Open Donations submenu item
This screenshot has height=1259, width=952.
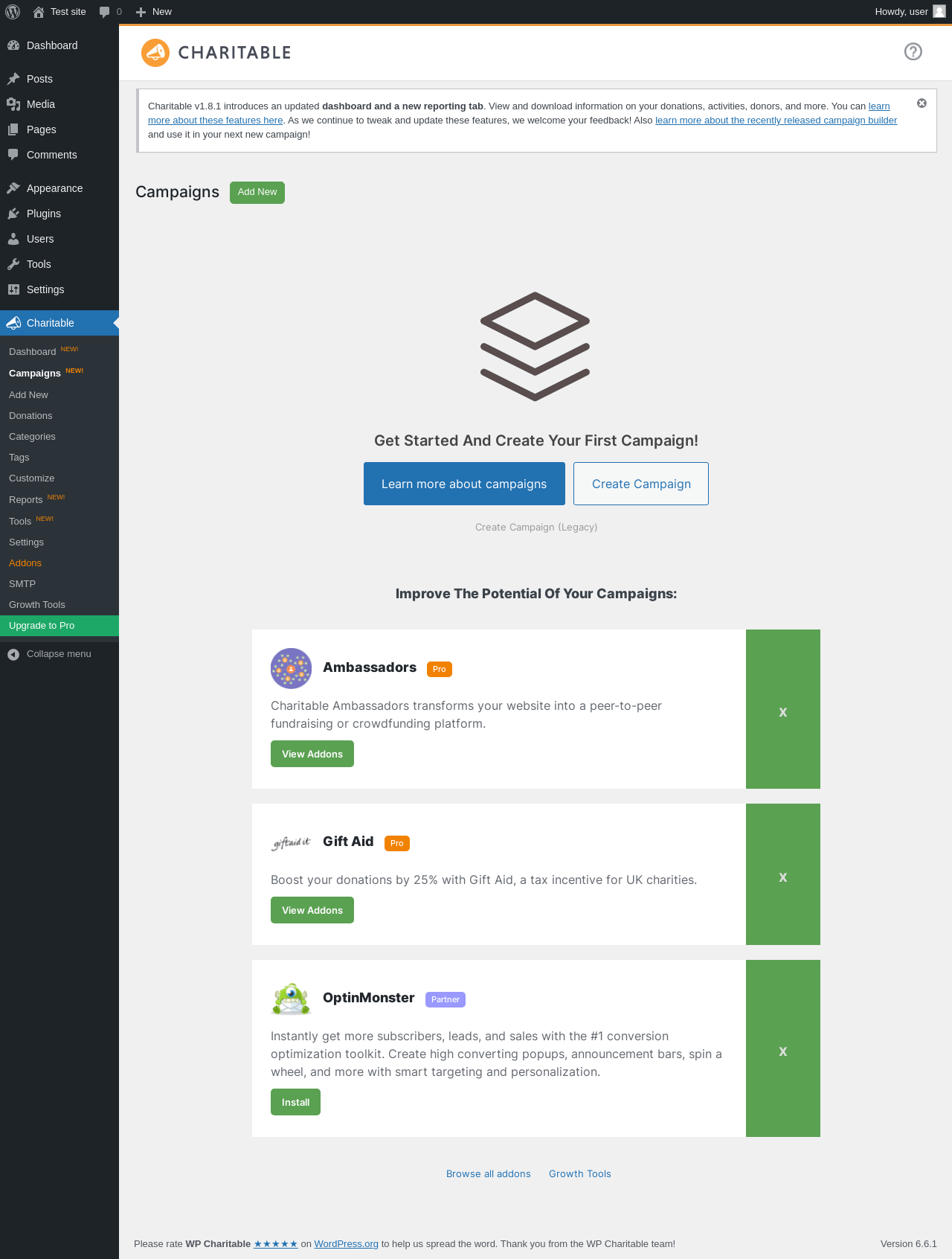pos(59,415)
